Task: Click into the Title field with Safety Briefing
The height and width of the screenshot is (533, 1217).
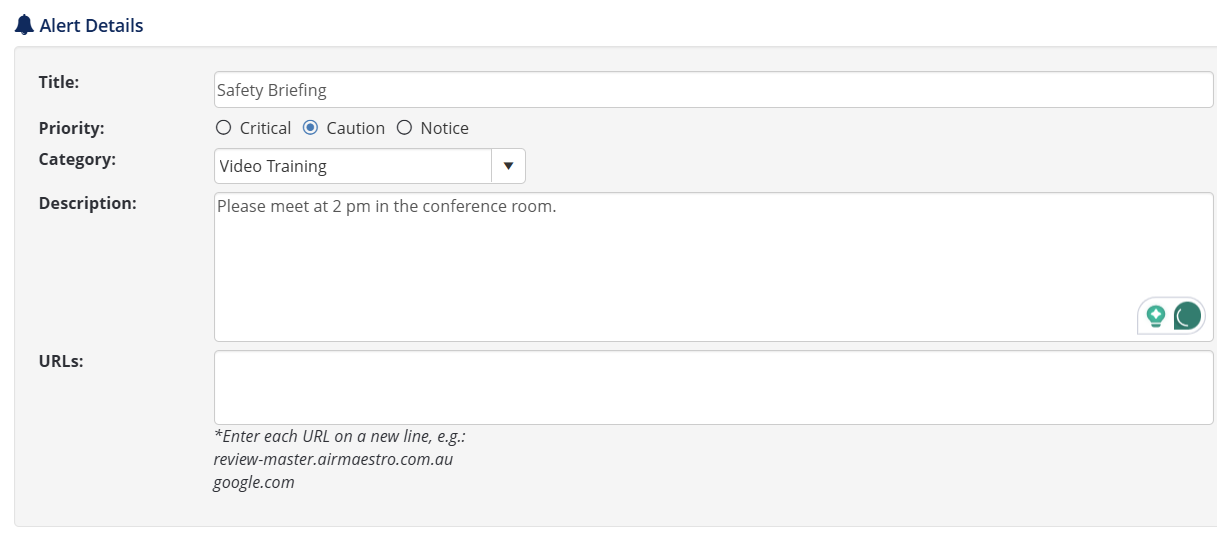Action: click(x=713, y=90)
